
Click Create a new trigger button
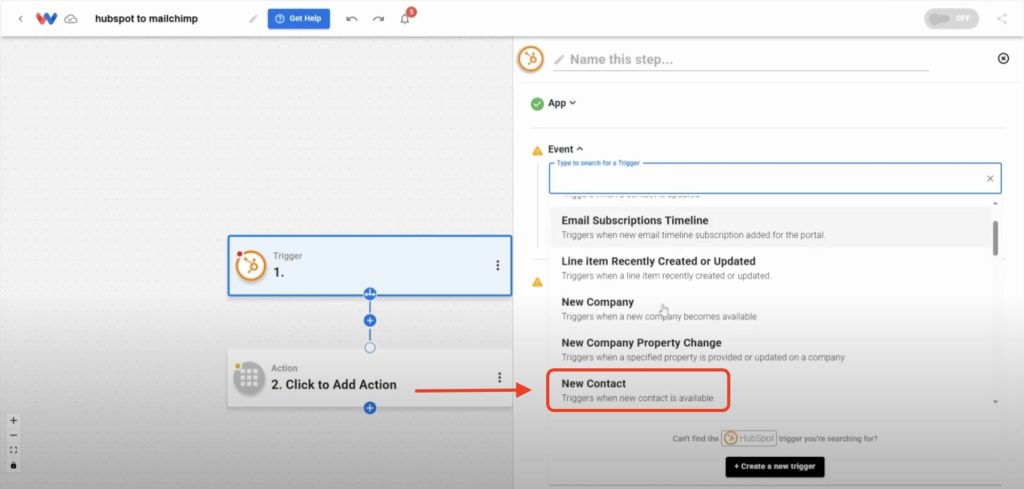point(775,467)
